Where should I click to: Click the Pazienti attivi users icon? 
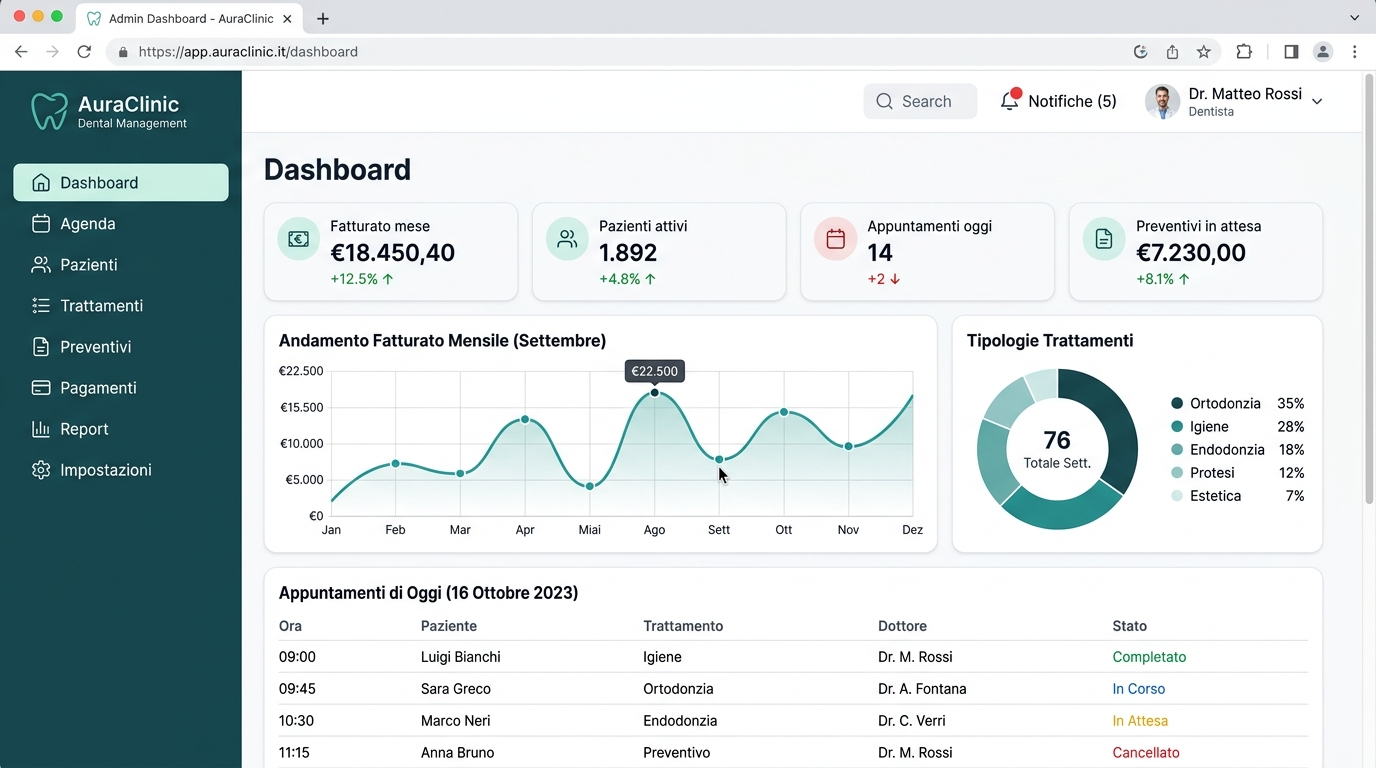[x=567, y=239]
